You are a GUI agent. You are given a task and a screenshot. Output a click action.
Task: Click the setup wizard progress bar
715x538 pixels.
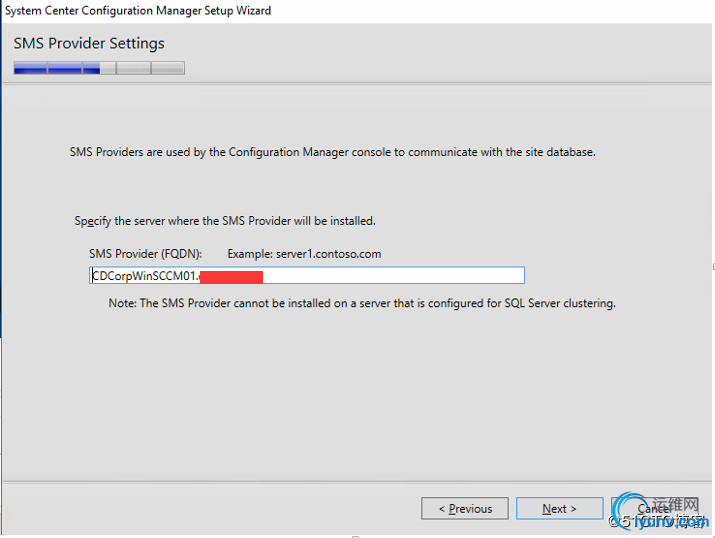99,68
